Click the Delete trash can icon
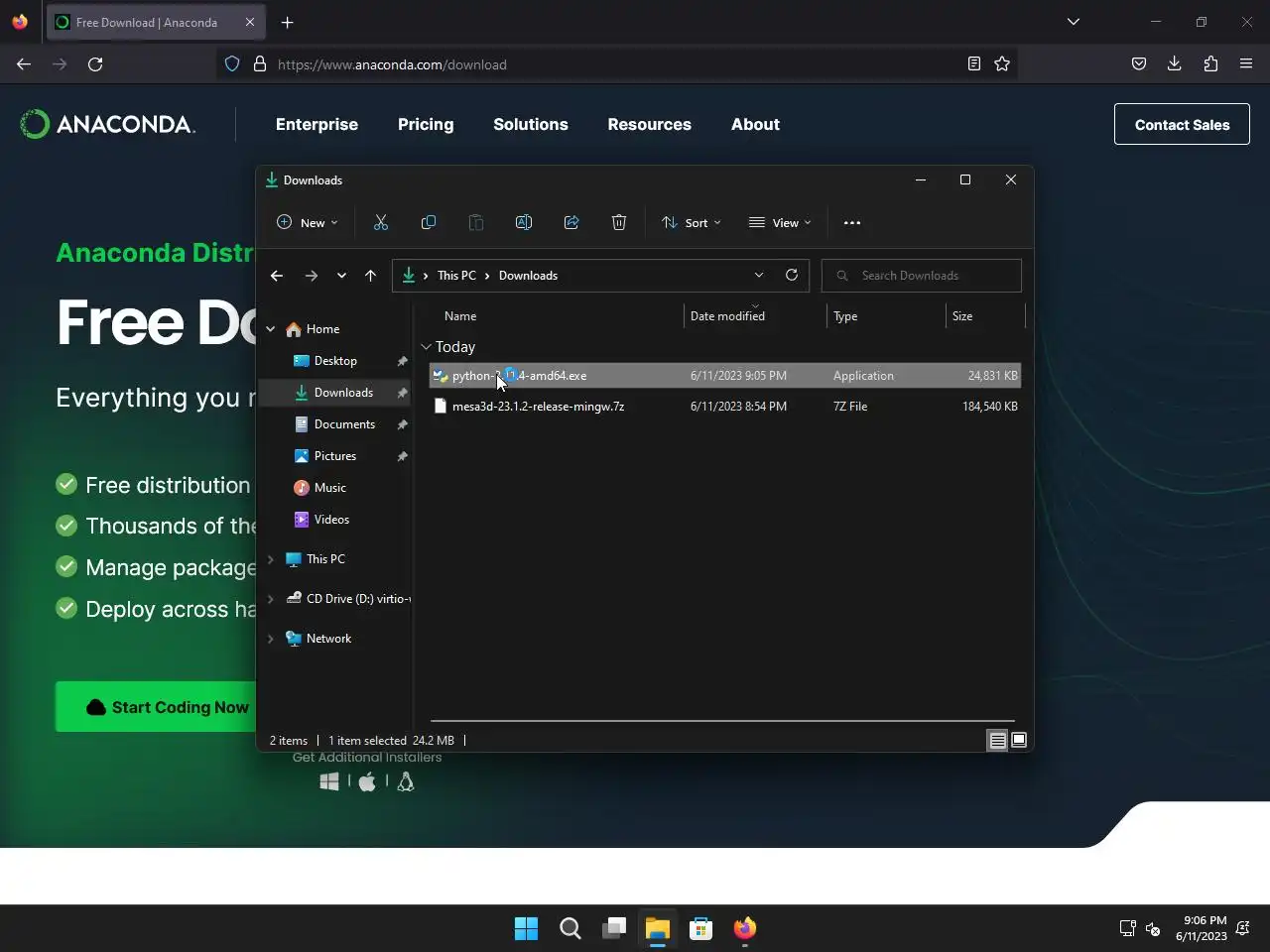 (619, 222)
